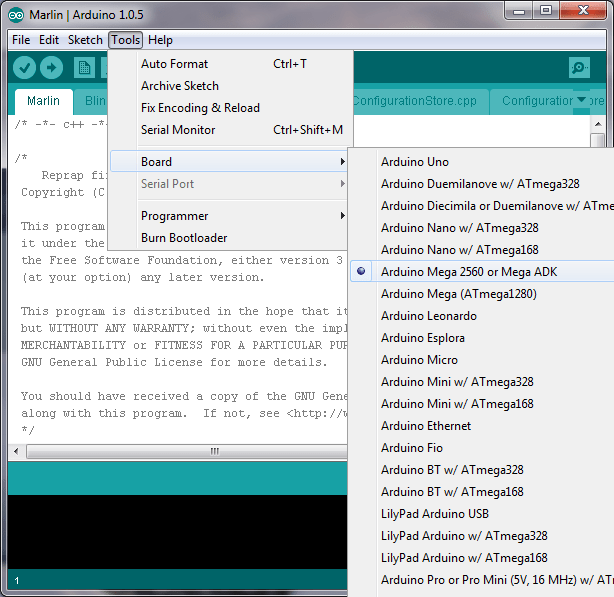This screenshot has width=614, height=597.
Task: Expand the Board submenu
Action: pos(229,162)
